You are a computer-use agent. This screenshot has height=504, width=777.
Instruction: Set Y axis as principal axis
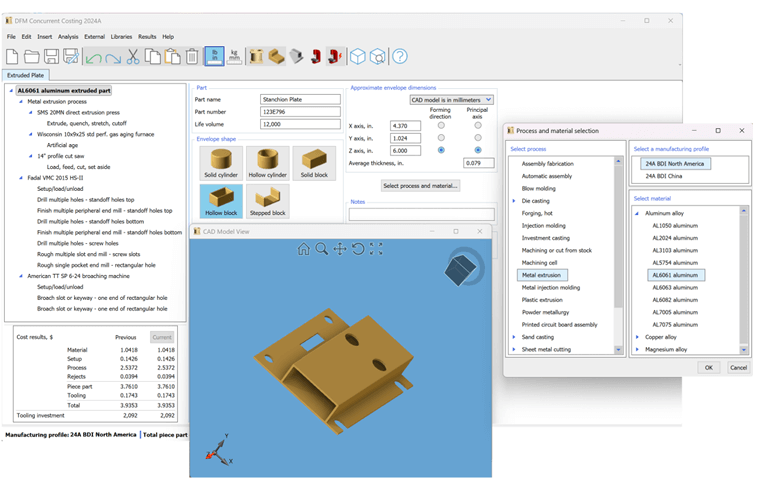click(x=478, y=137)
